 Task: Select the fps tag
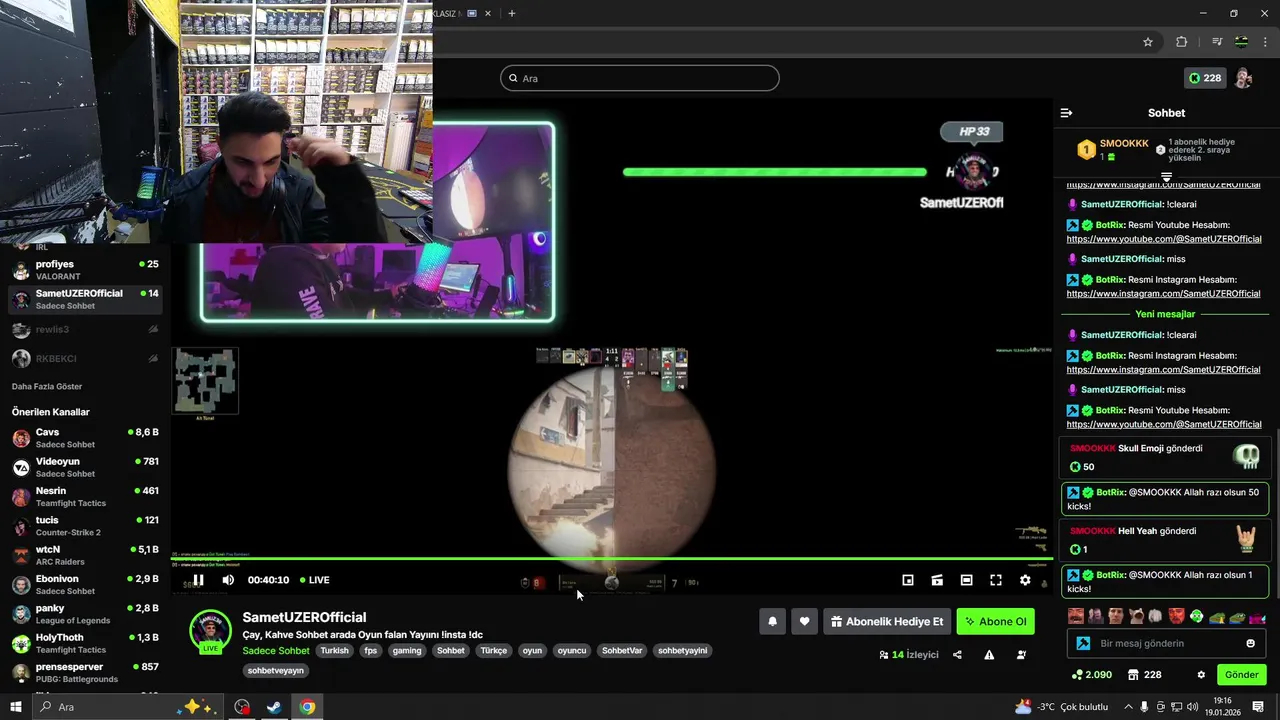point(370,650)
